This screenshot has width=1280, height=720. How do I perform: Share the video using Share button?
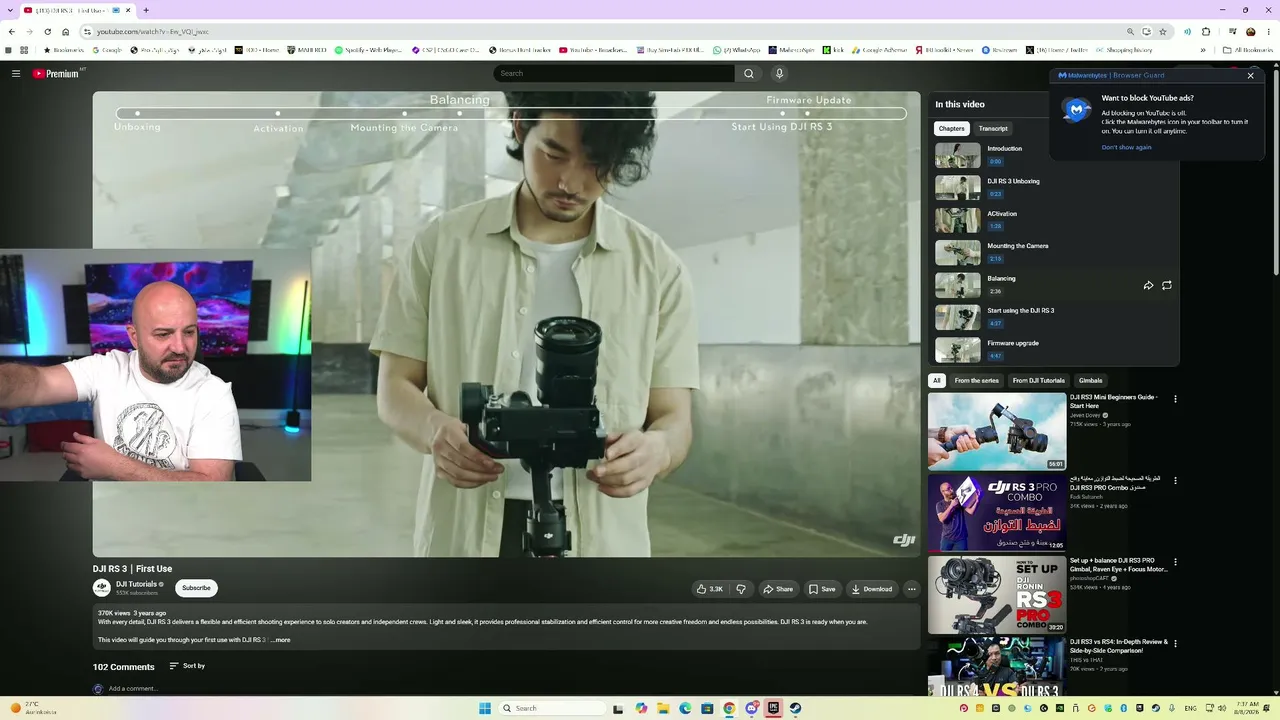[778, 589]
